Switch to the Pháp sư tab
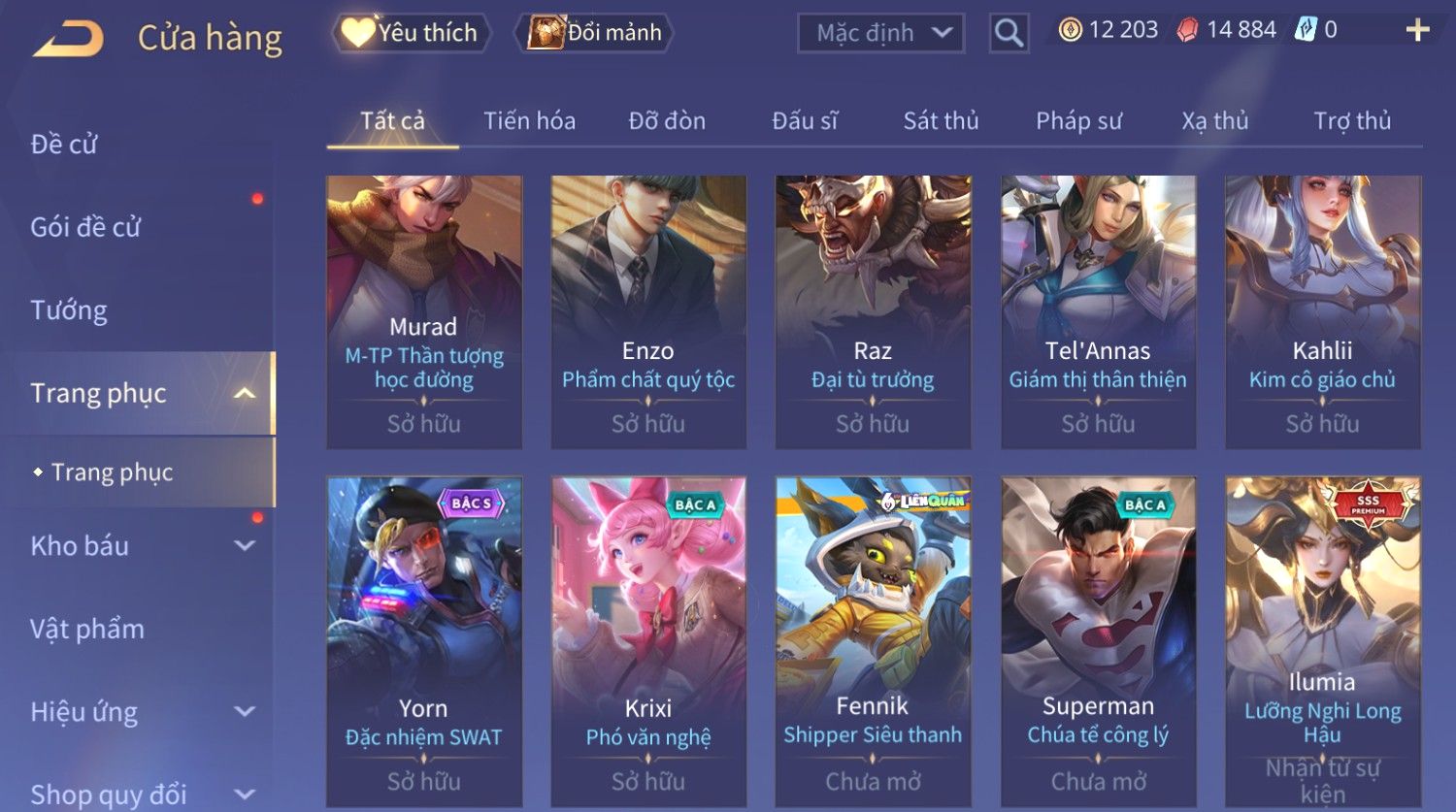Image resolution: width=1456 pixels, height=812 pixels. coord(1078,121)
